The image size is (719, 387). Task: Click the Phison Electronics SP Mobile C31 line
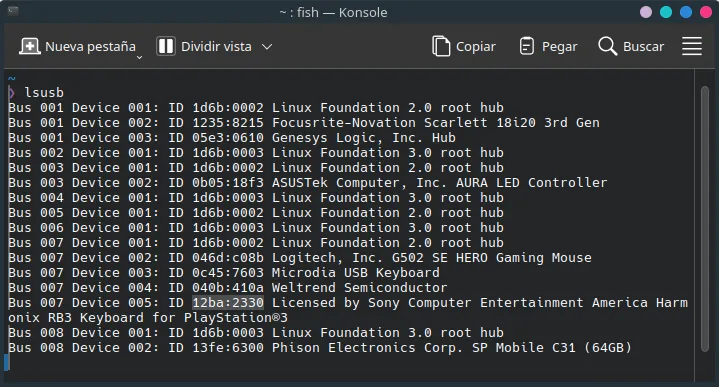(x=320, y=348)
